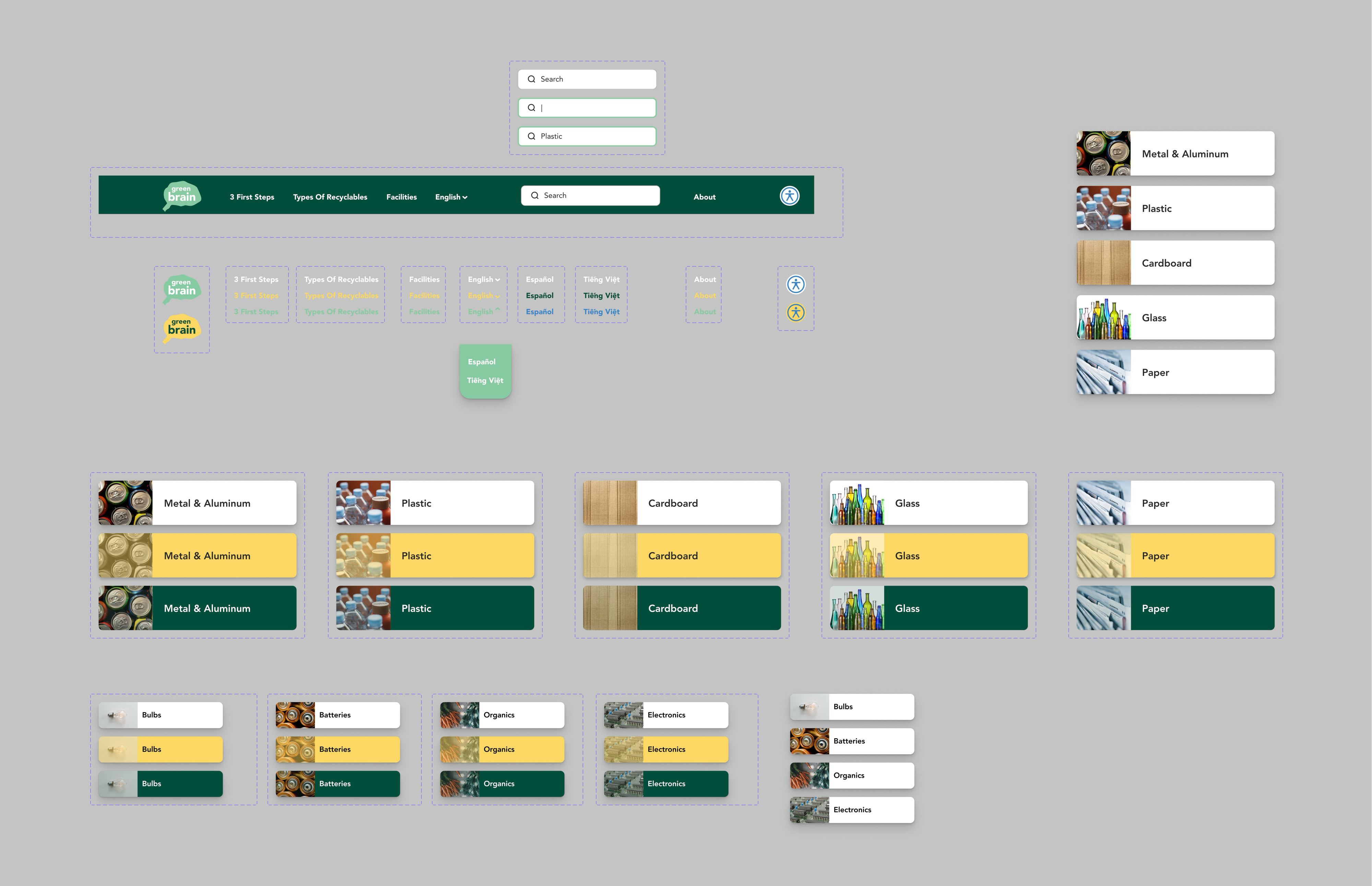Click the About link in navbar
This screenshot has height=886, width=1372.
[705, 197]
